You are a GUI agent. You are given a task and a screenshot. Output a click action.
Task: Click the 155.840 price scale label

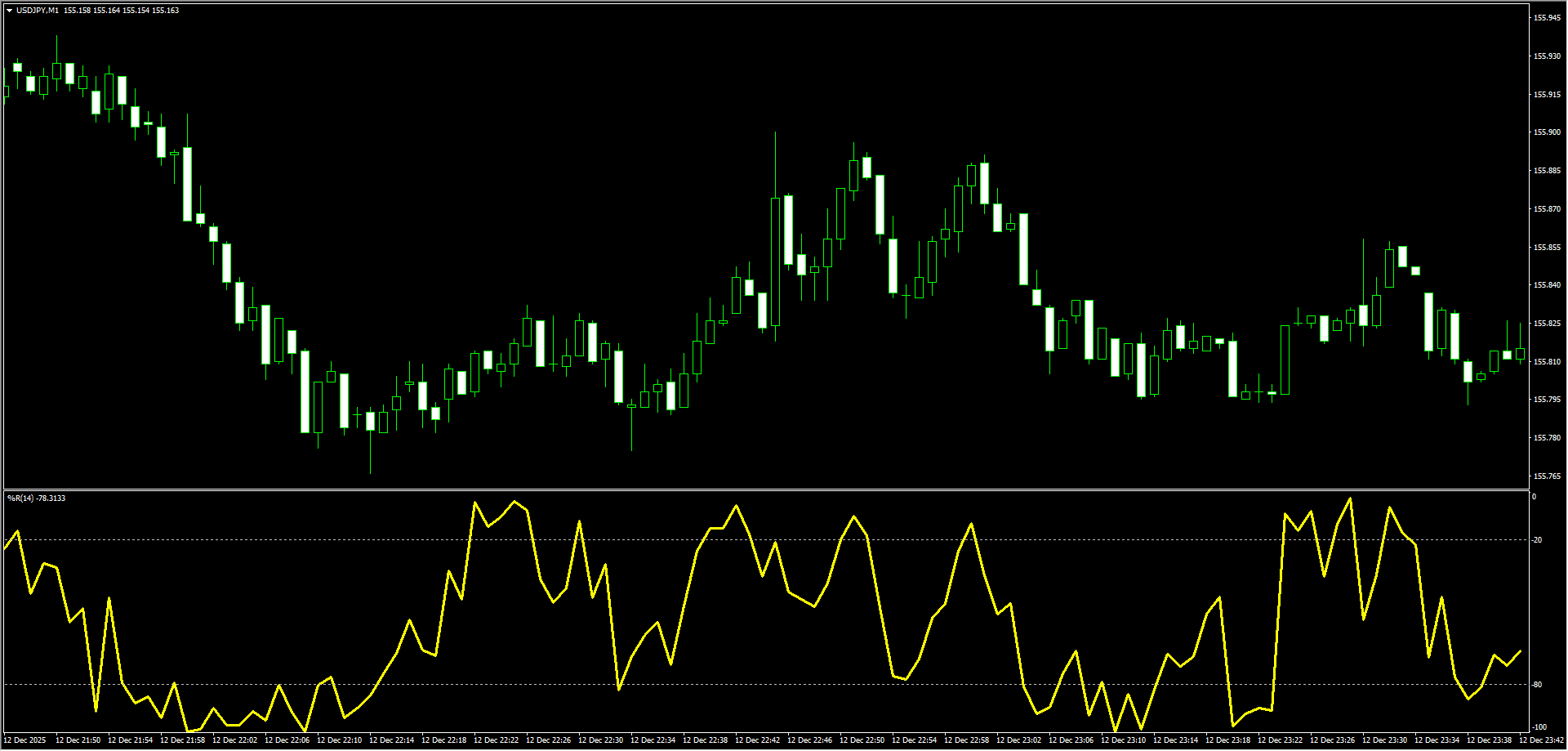(1547, 285)
